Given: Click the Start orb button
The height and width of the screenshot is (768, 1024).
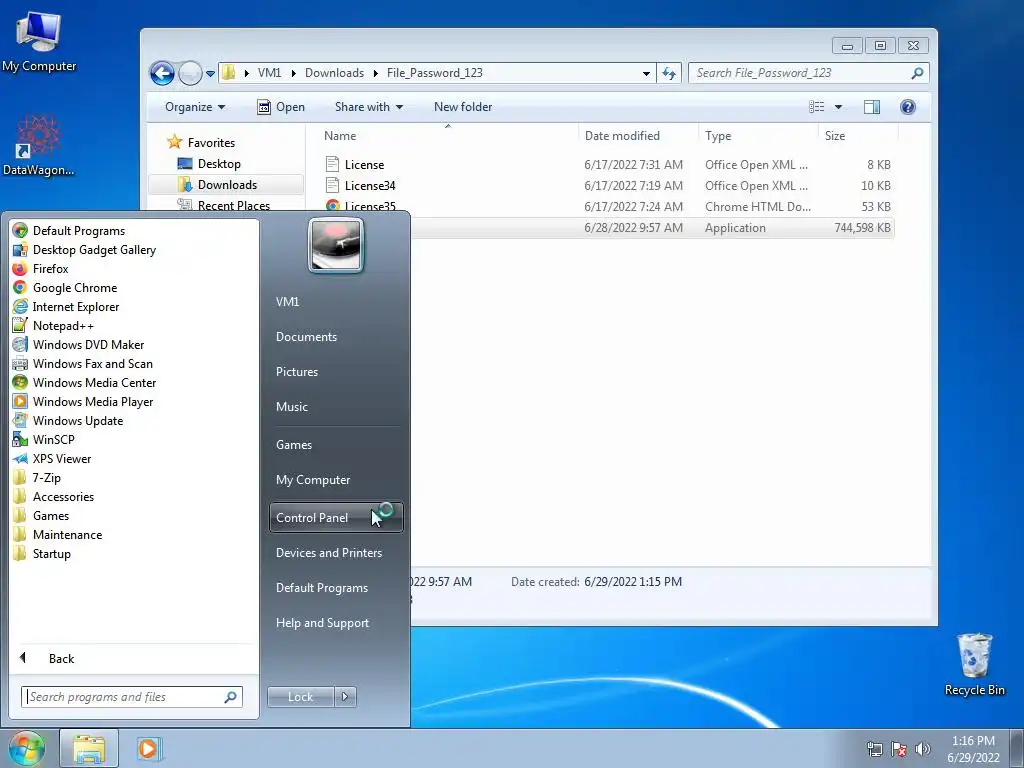Looking at the screenshot, I should pyautogui.click(x=26, y=748).
